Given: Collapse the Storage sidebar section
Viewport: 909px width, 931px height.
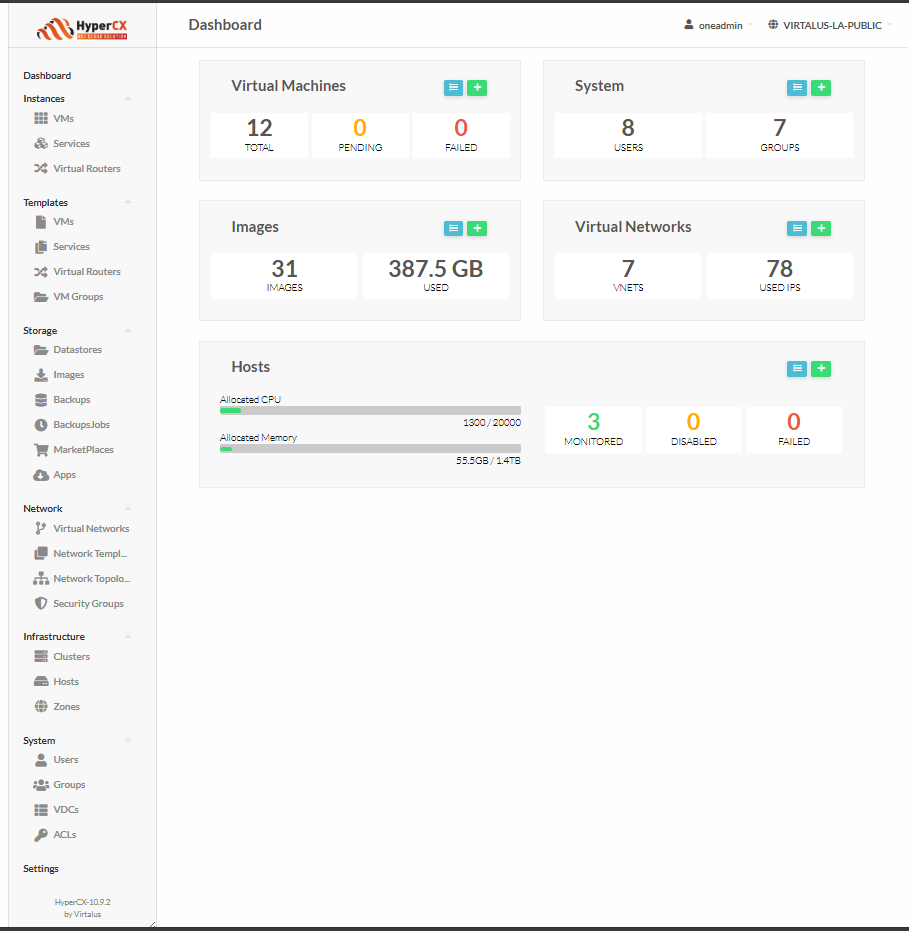Looking at the screenshot, I should [128, 331].
